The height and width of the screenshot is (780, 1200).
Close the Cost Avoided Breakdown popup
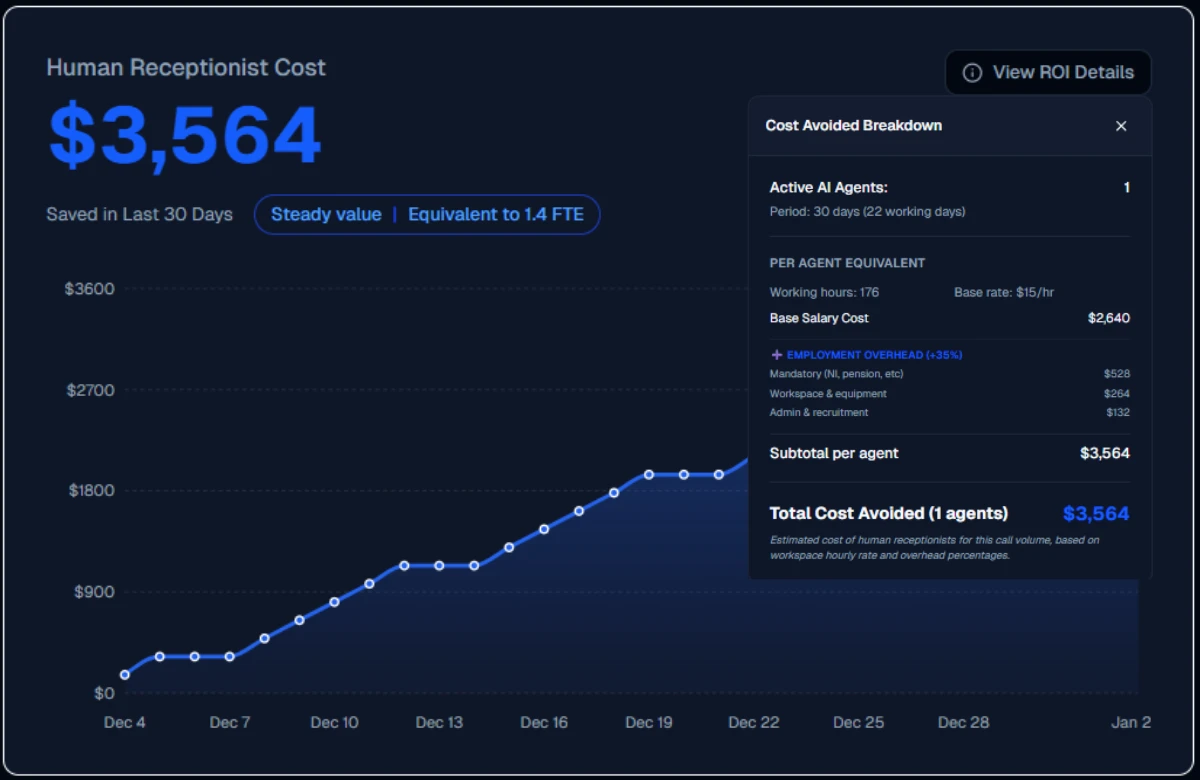1121,126
